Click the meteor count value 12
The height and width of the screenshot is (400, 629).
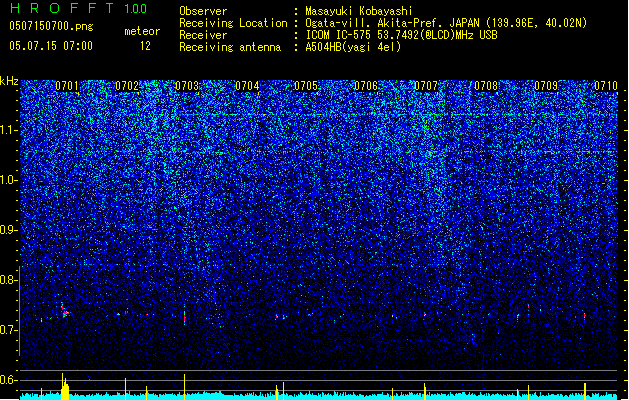click(145, 46)
